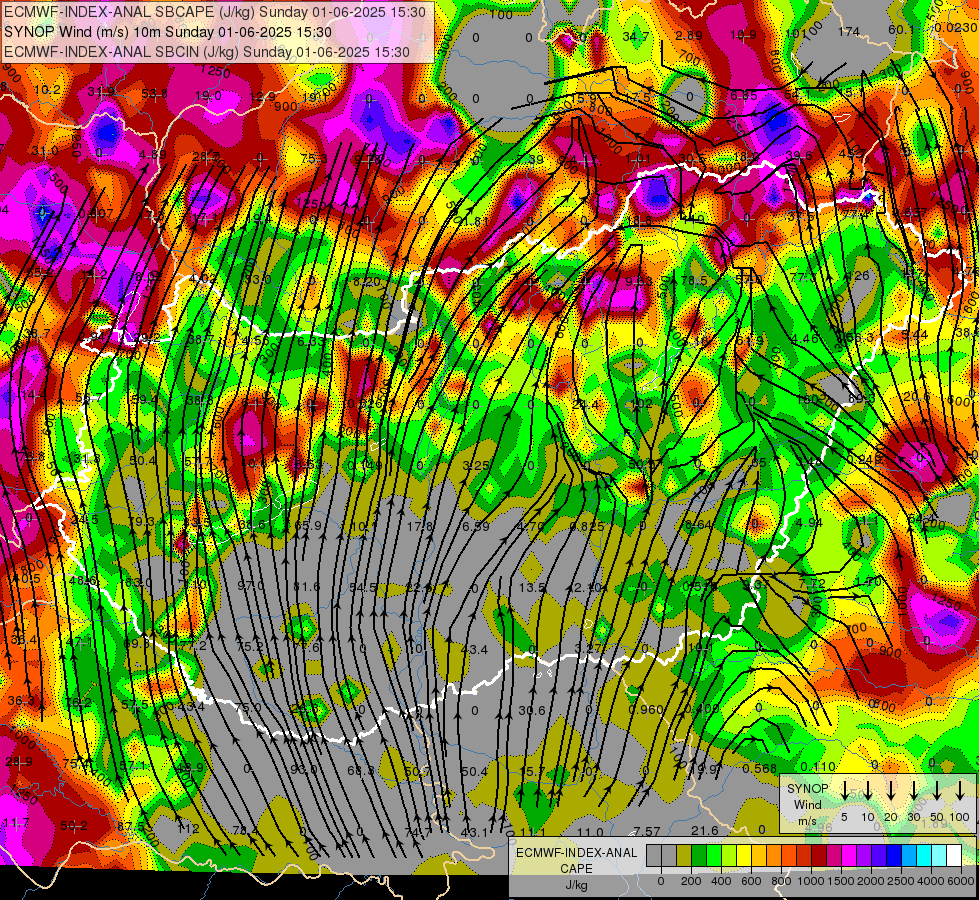Click the 174 station value
Image resolution: width=979 pixels, height=900 pixels.
849,31
